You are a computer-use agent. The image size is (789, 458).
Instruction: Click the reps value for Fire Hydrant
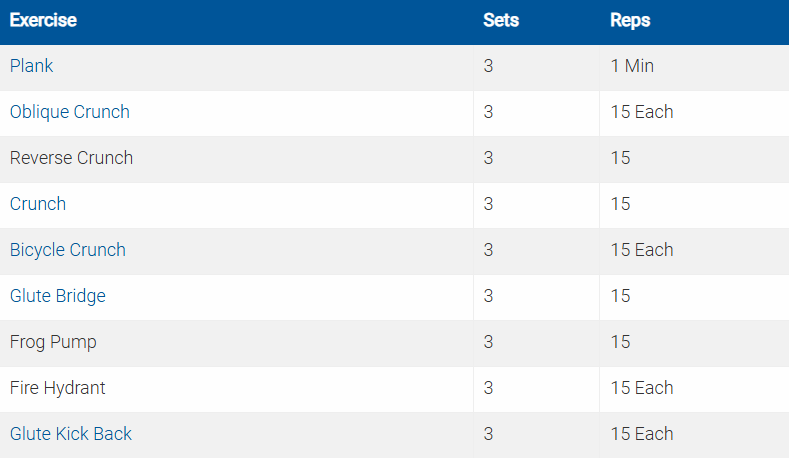(642, 388)
